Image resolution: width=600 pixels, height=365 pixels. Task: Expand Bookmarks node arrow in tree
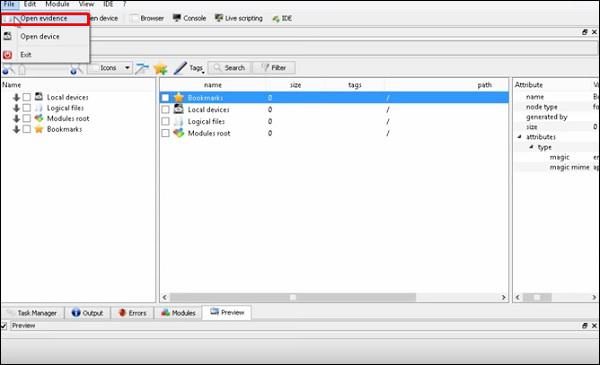(16, 129)
